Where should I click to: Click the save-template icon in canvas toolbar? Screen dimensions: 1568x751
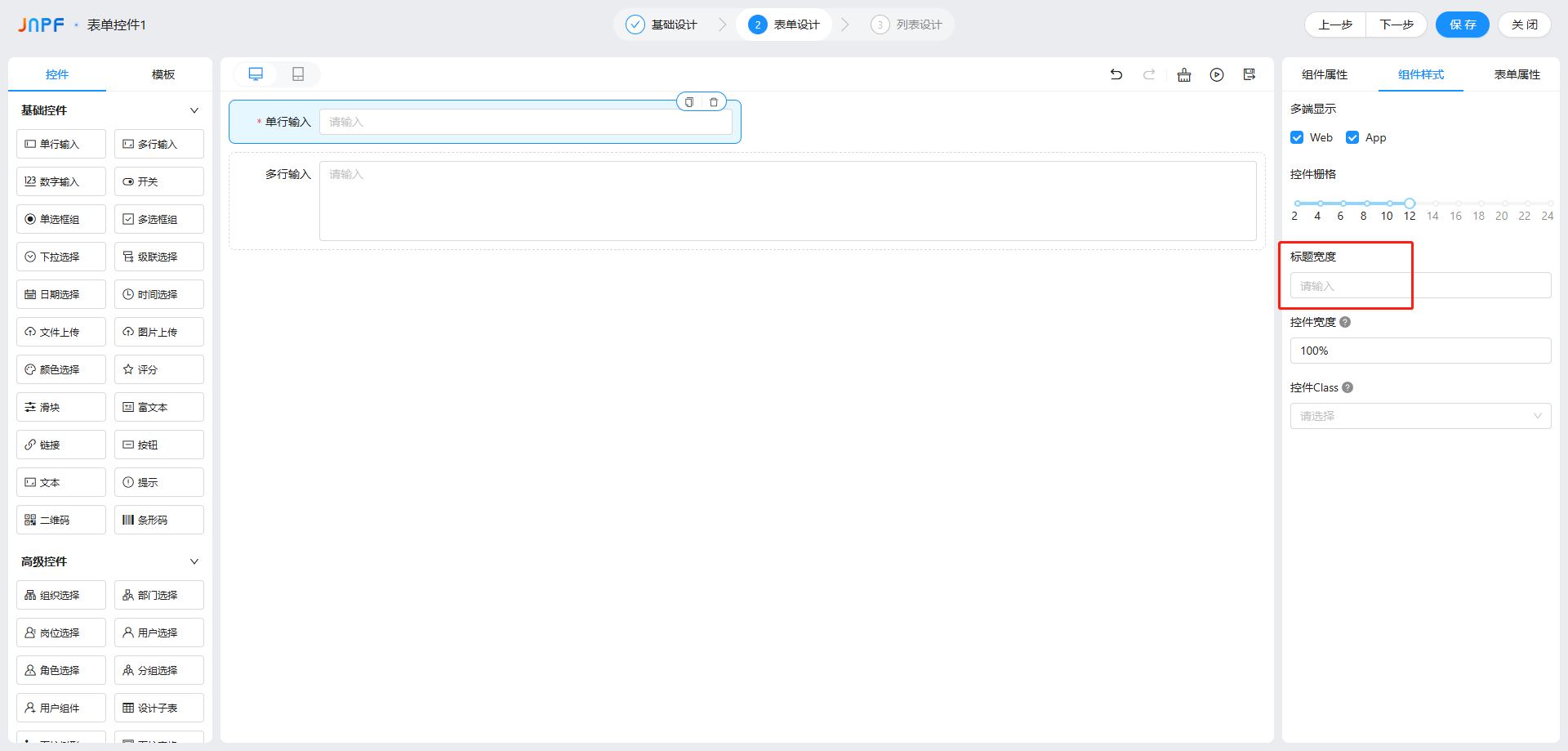pos(1249,74)
